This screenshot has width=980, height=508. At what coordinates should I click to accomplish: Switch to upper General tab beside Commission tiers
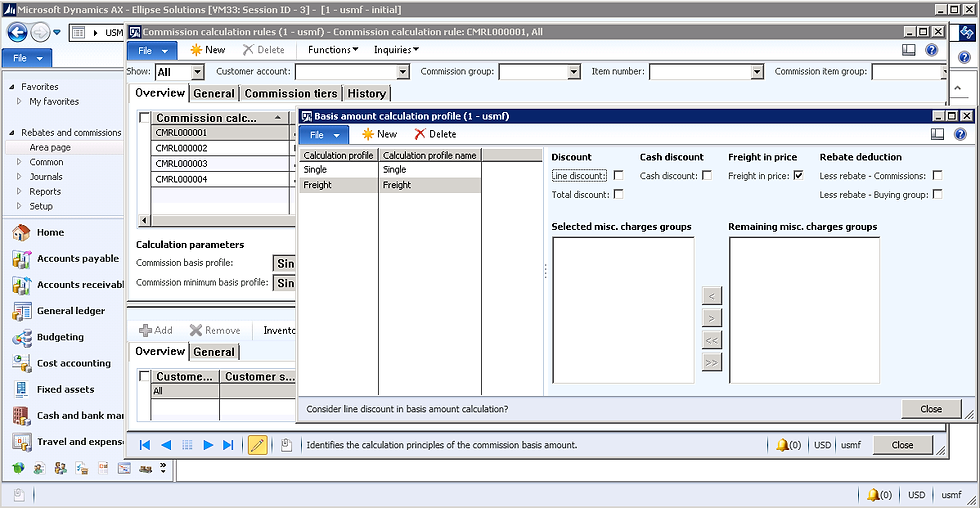(214, 94)
